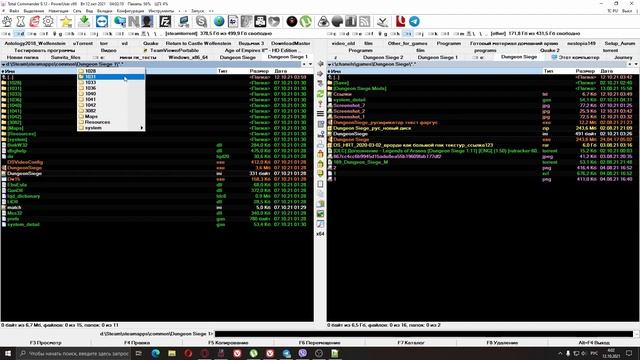Click the F5 Копирование button
Viewport: 640px width, 360px height.
click(x=228, y=342)
